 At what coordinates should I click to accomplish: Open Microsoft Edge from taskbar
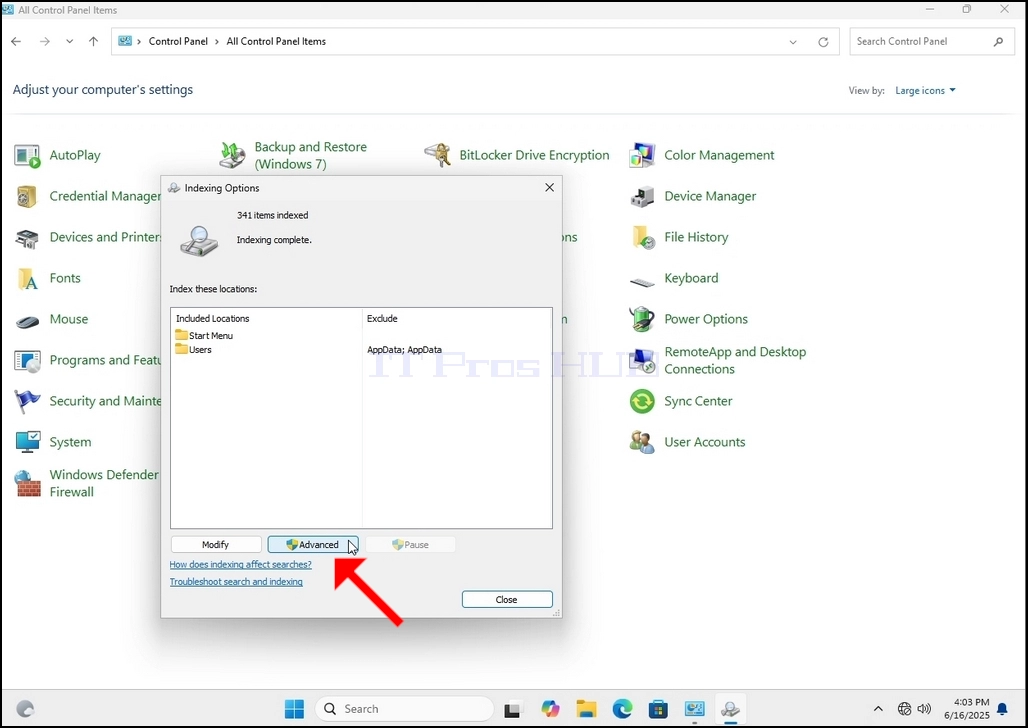[622, 709]
